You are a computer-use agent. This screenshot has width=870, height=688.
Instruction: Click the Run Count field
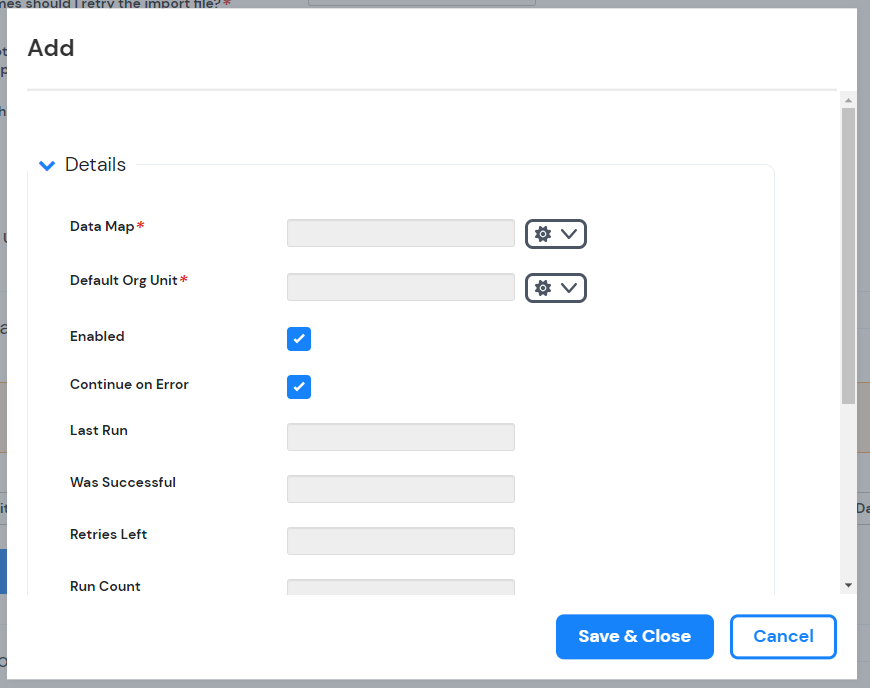pos(400,586)
